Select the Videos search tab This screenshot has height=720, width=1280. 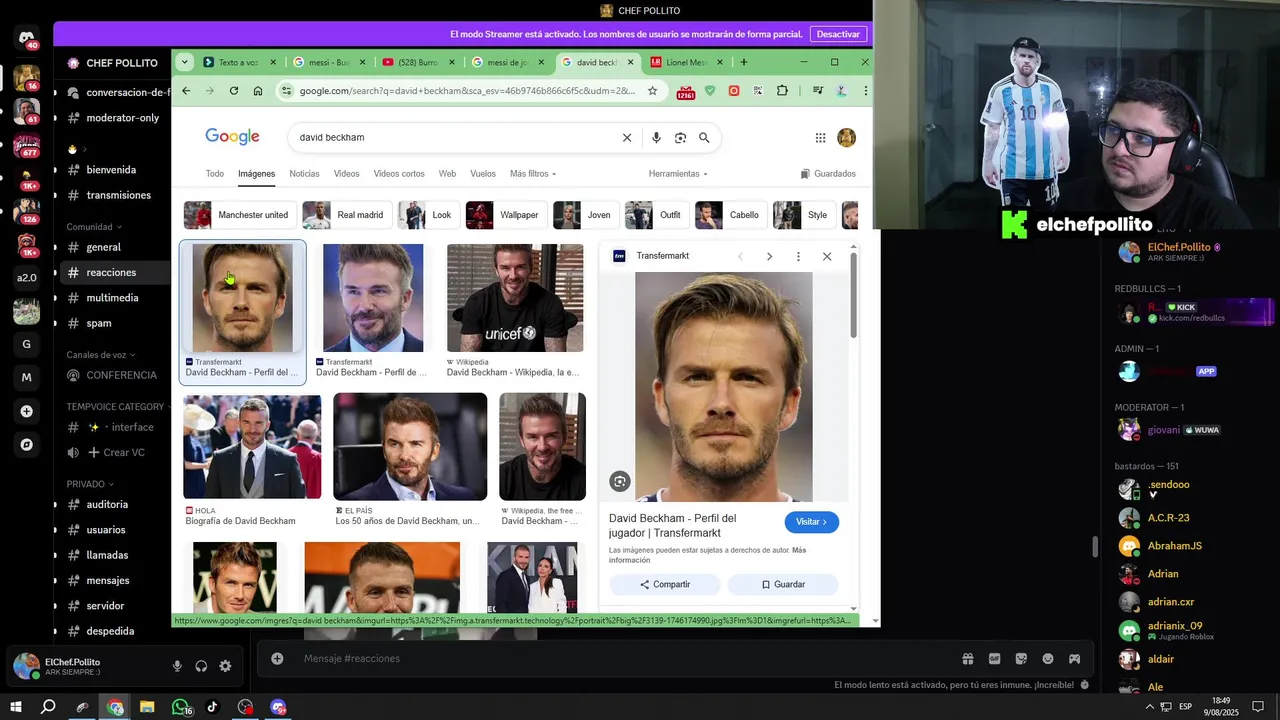[x=346, y=174]
